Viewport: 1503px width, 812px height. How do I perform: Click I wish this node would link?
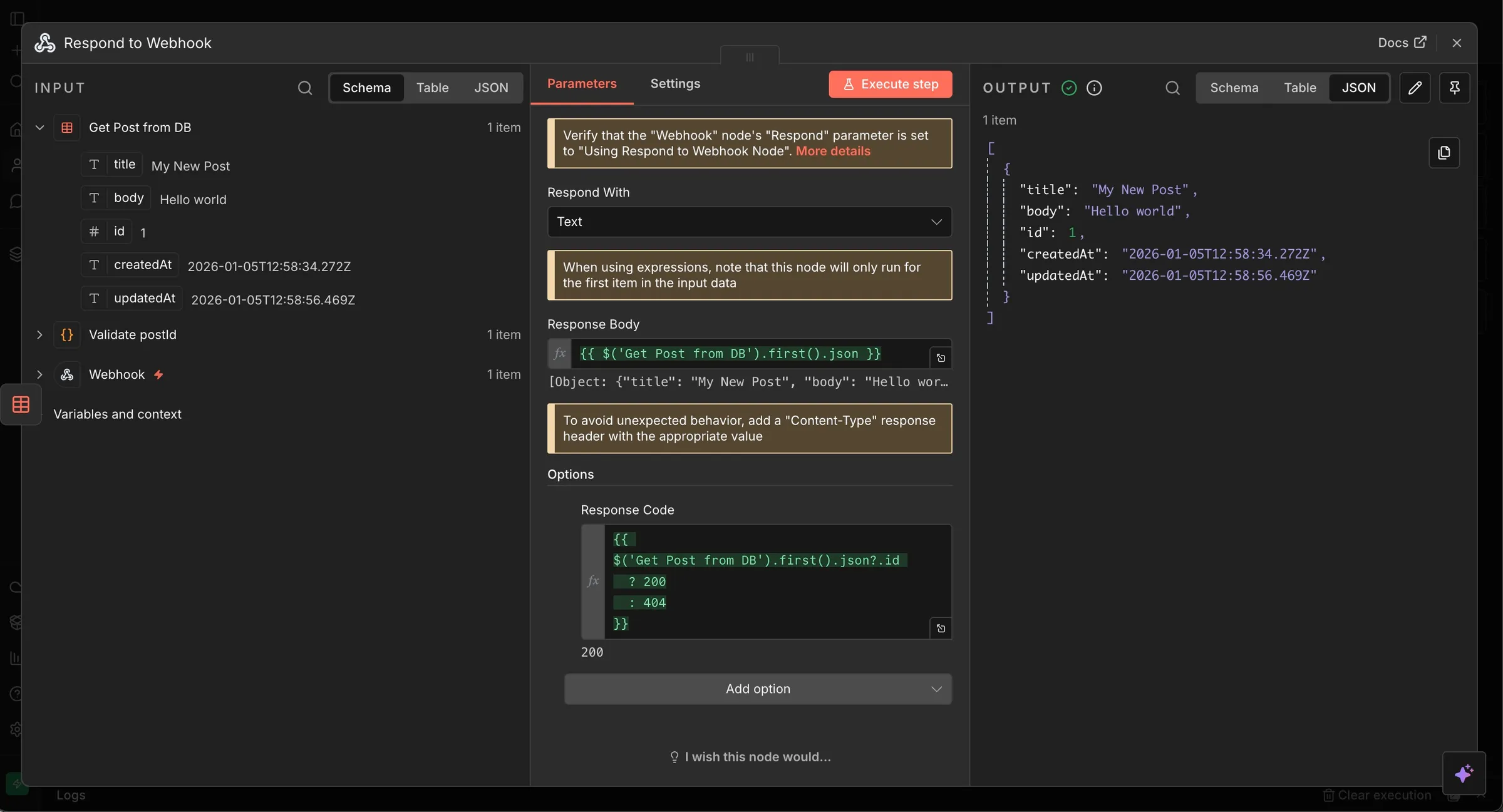pos(750,757)
